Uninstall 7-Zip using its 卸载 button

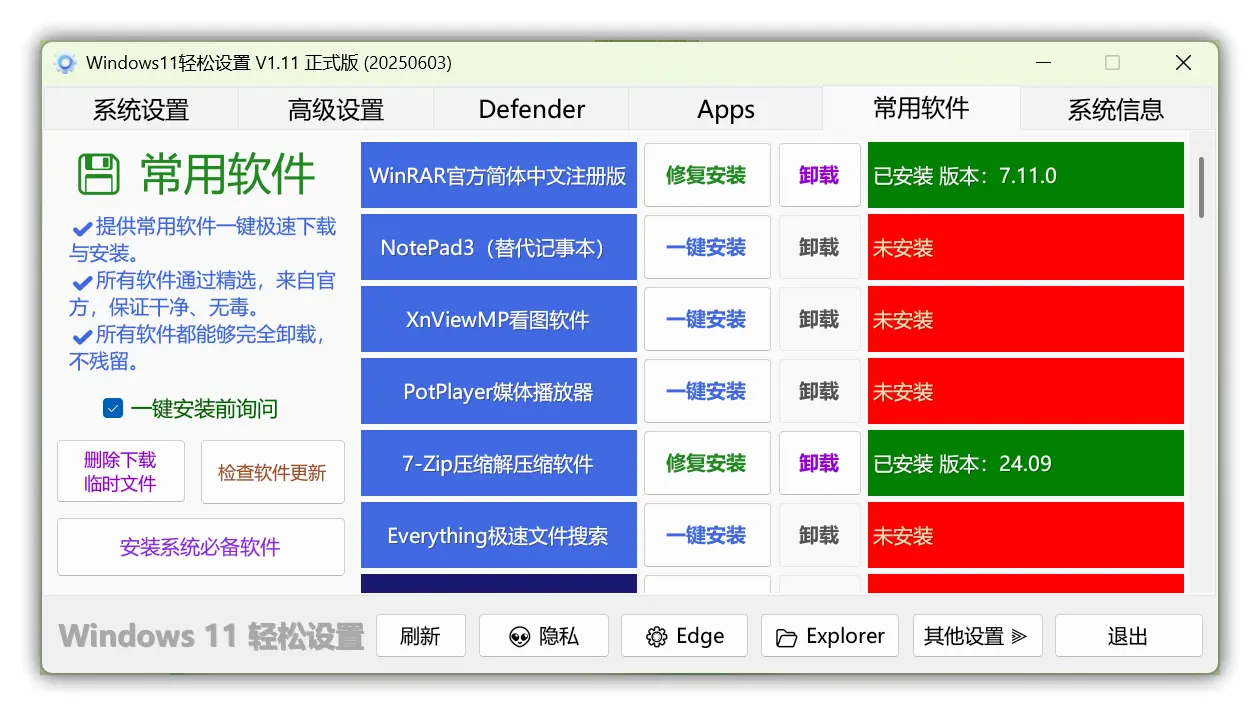[x=819, y=463]
